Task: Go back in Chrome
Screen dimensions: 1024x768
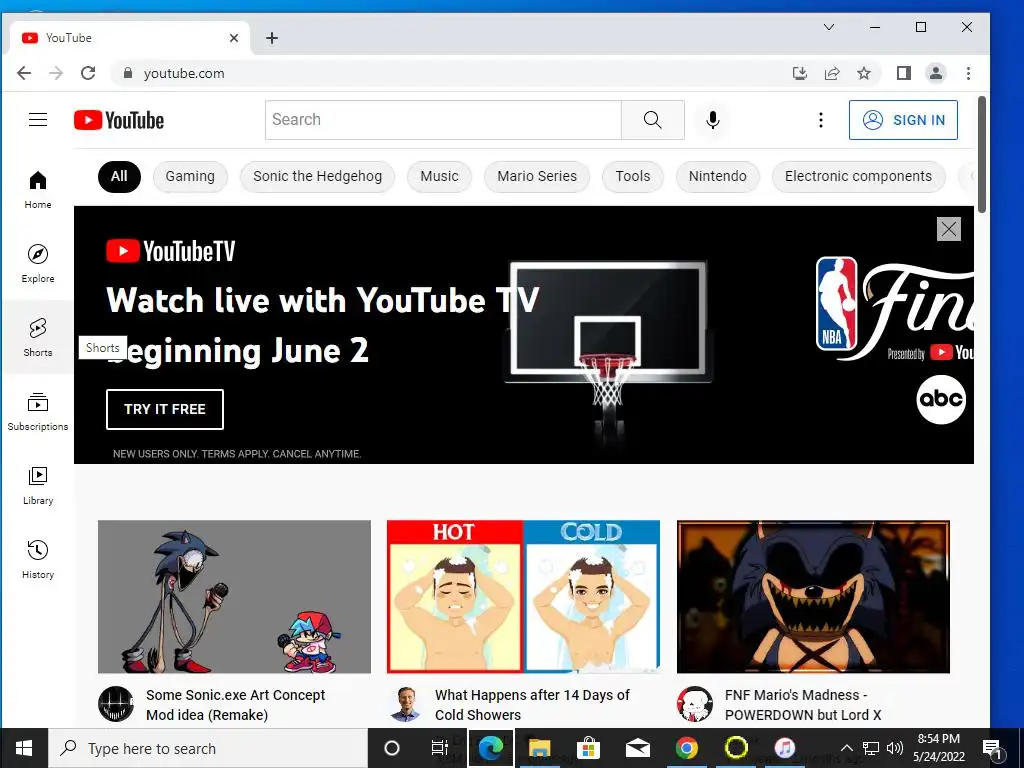Action: pos(24,73)
